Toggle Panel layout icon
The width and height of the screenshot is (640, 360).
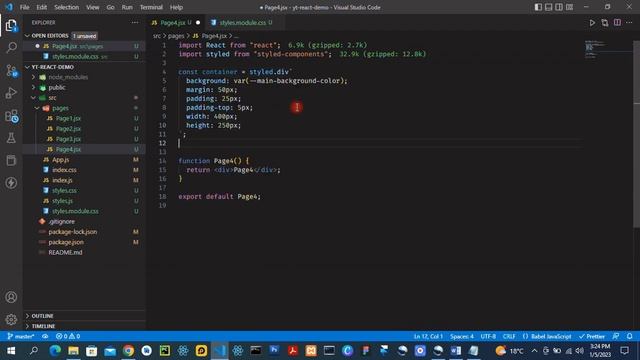[549, 7]
